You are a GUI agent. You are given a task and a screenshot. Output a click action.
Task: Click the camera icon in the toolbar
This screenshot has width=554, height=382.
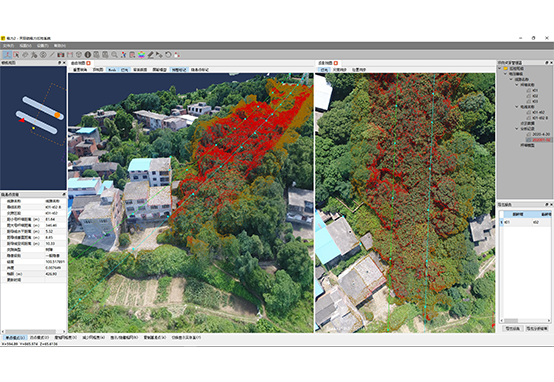(61, 55)
